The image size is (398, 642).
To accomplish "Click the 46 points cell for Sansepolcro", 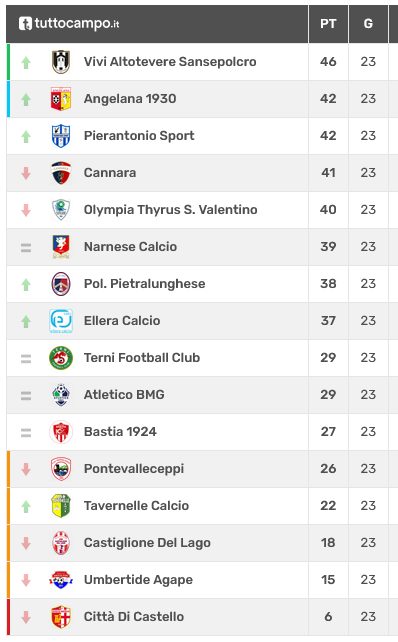I will [x=328, y=62].
